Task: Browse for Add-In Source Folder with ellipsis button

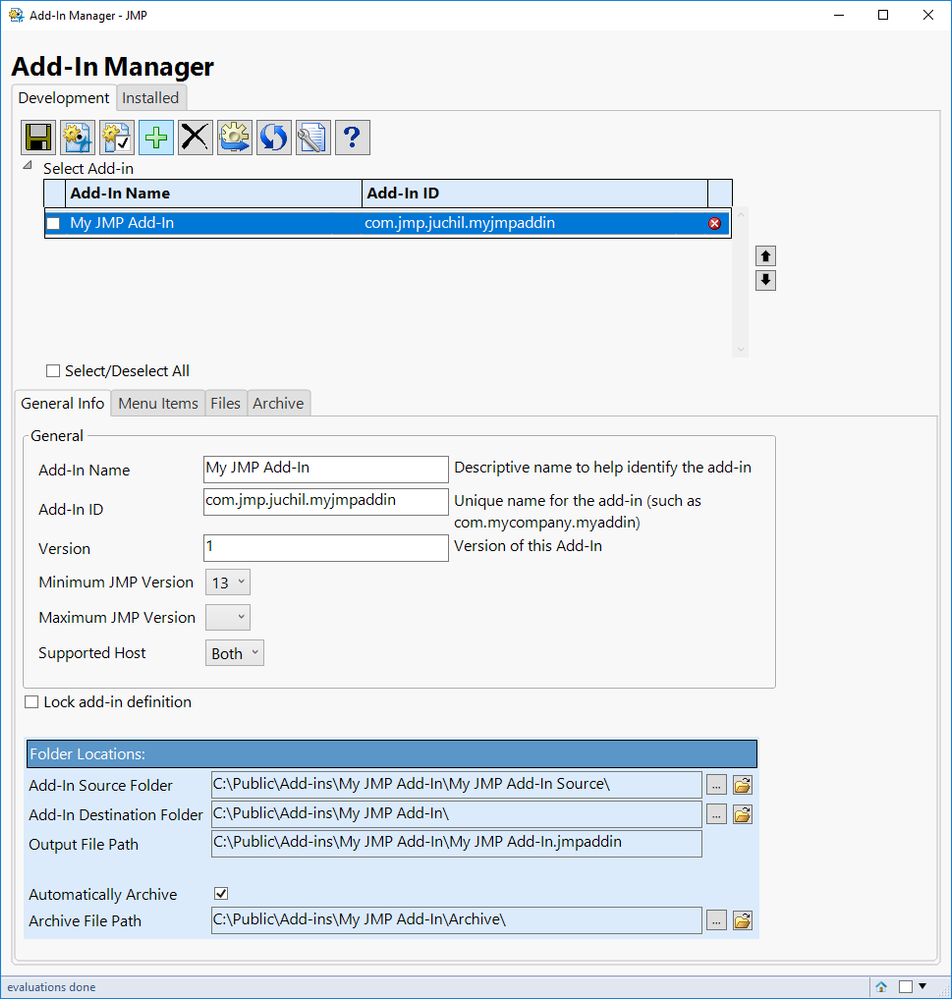Action: [716, 785]
